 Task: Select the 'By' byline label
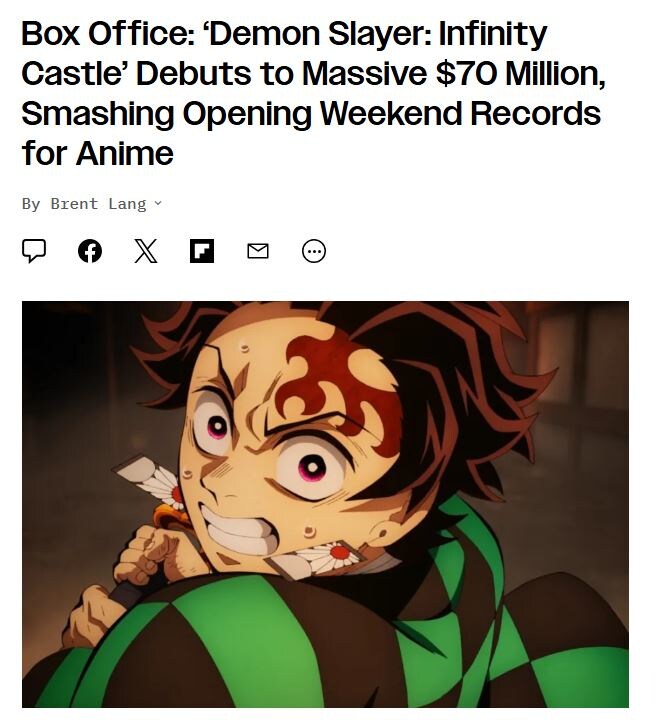31,204
